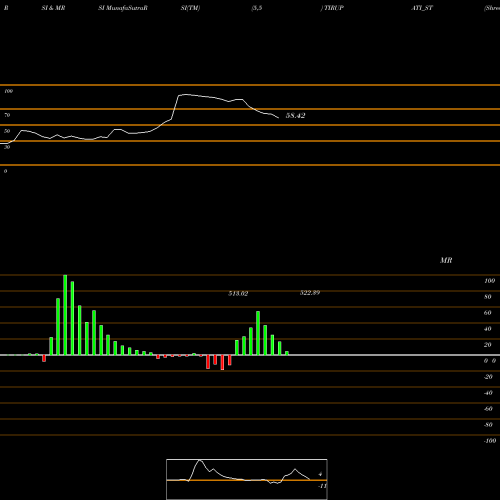Screen dimensions: 500x500
Task: Click the 'SI & MR' header text
Action: (53, 8)
